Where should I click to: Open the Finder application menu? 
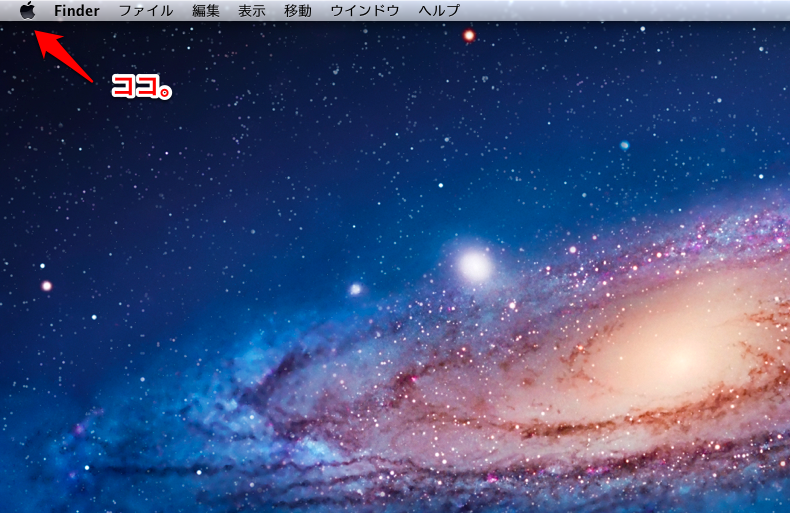tap(77, 11)
